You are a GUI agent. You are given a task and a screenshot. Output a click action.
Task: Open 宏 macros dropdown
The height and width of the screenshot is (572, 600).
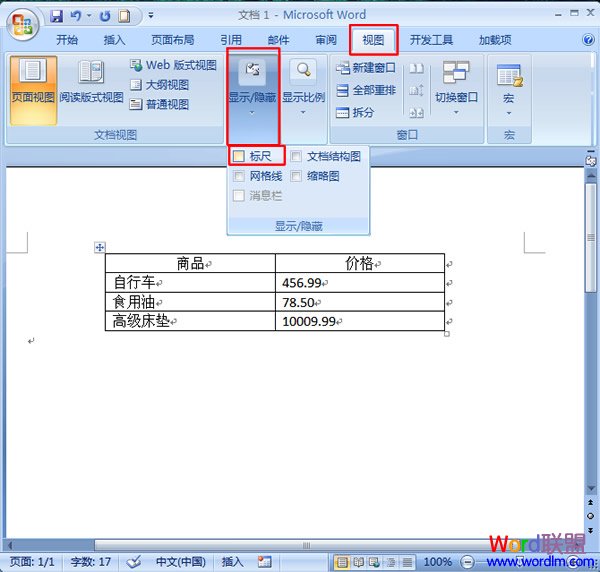pyautogui.click(x=509, y=91)
